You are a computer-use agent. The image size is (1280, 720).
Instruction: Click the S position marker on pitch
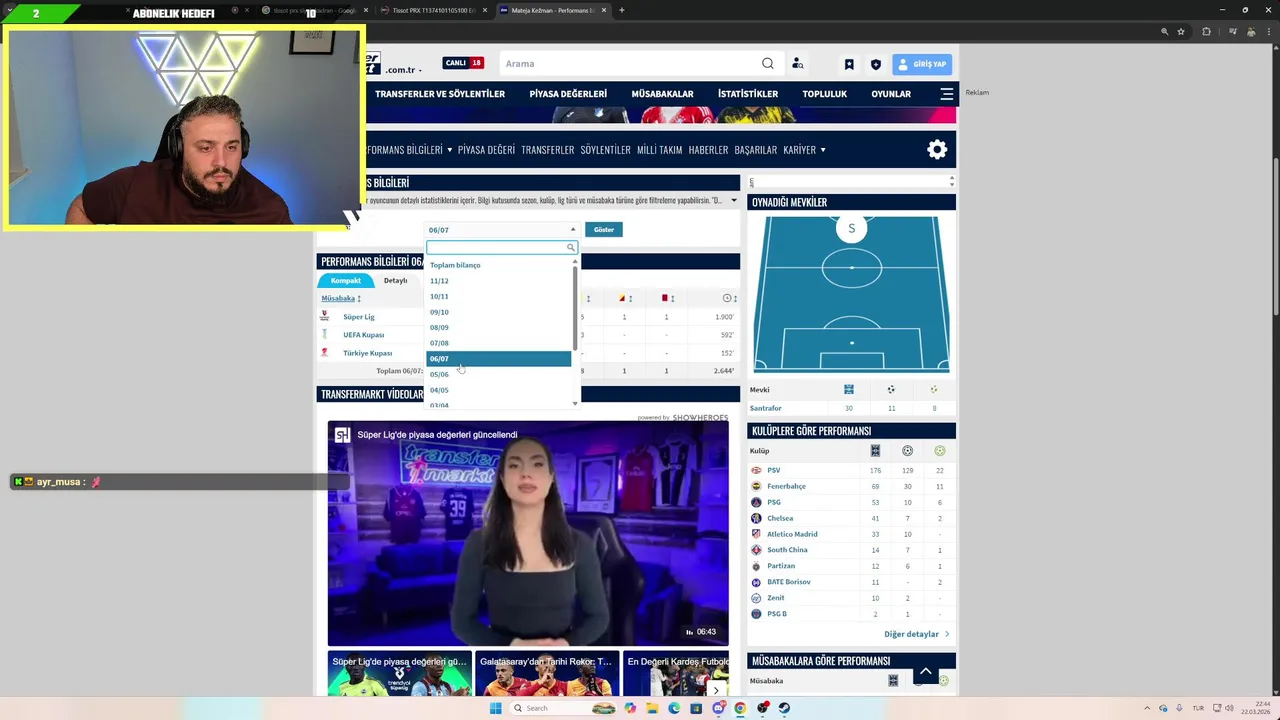(x=852, y=229)
